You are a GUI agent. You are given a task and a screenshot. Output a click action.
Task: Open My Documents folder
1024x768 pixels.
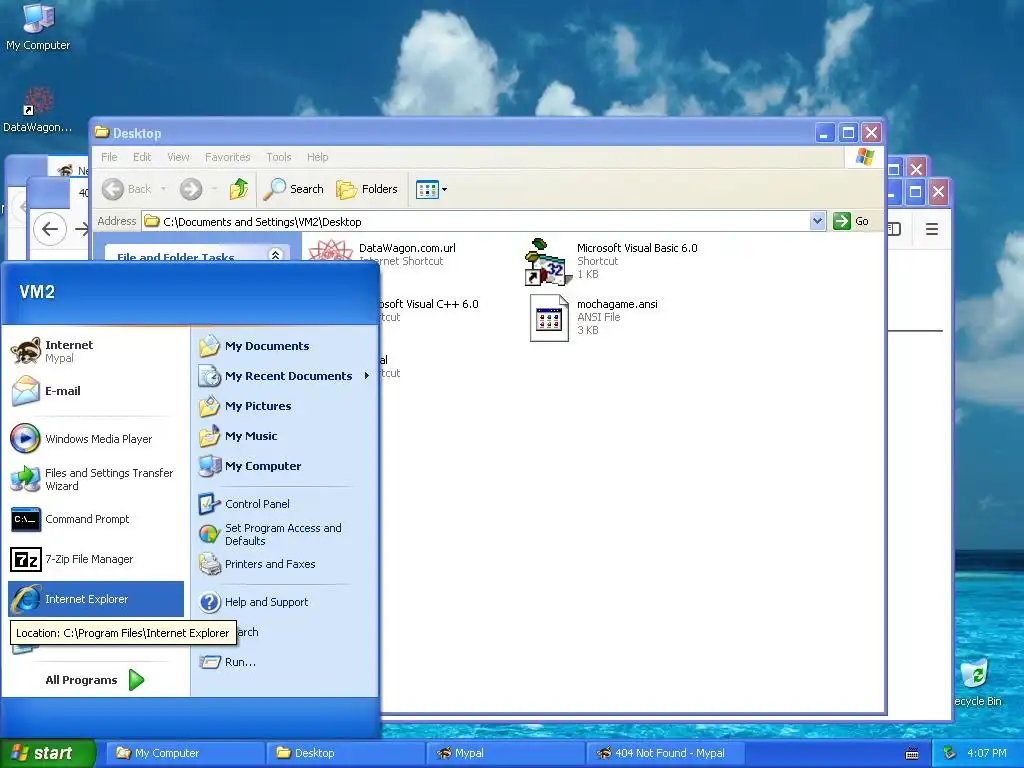(x=285, y=346)
